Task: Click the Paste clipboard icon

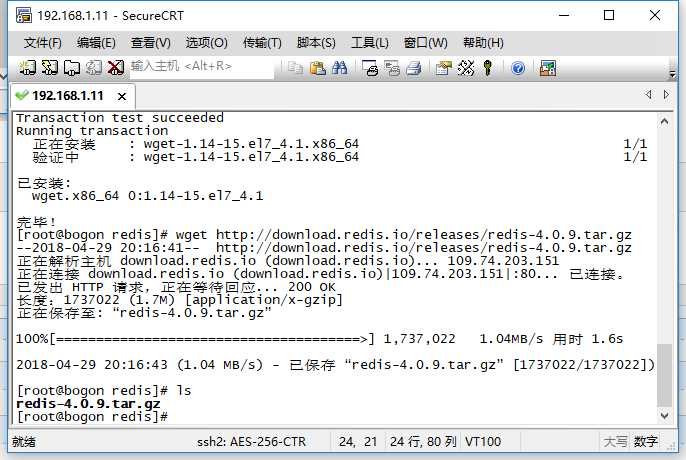Action: (318, 68)
